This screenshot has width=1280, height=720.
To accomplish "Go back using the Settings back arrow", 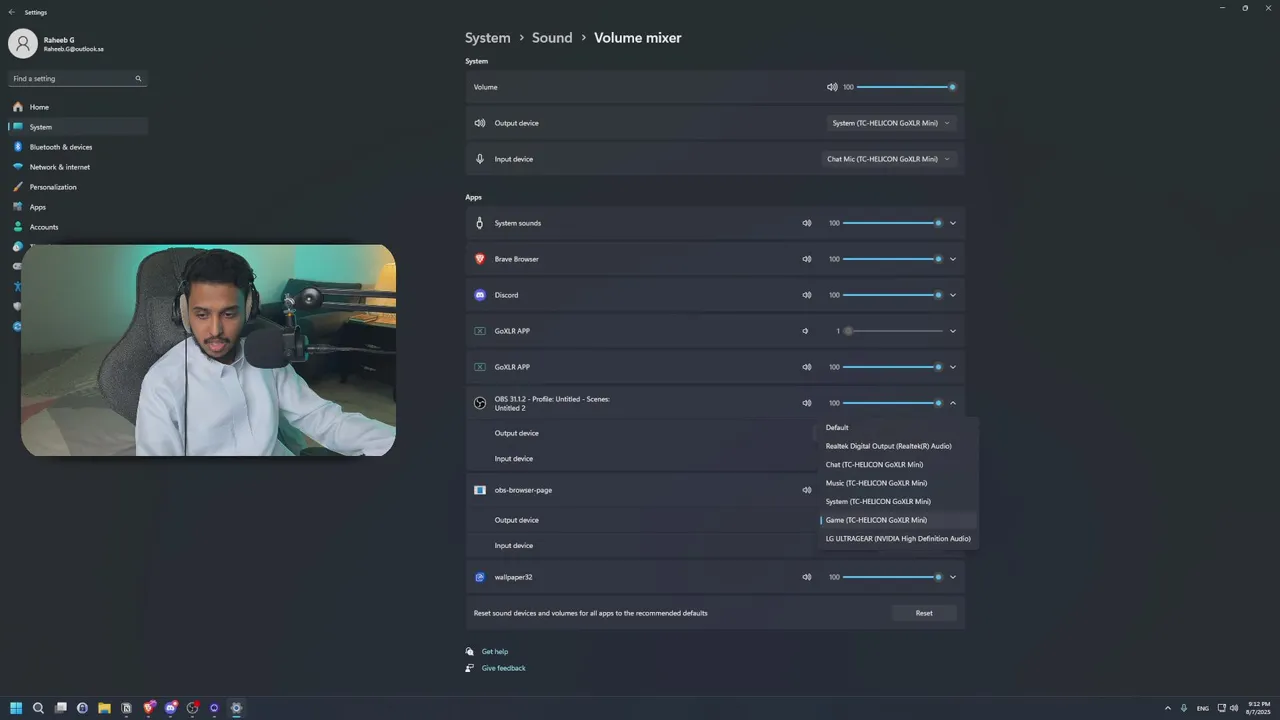I will [x=12, y=12].
